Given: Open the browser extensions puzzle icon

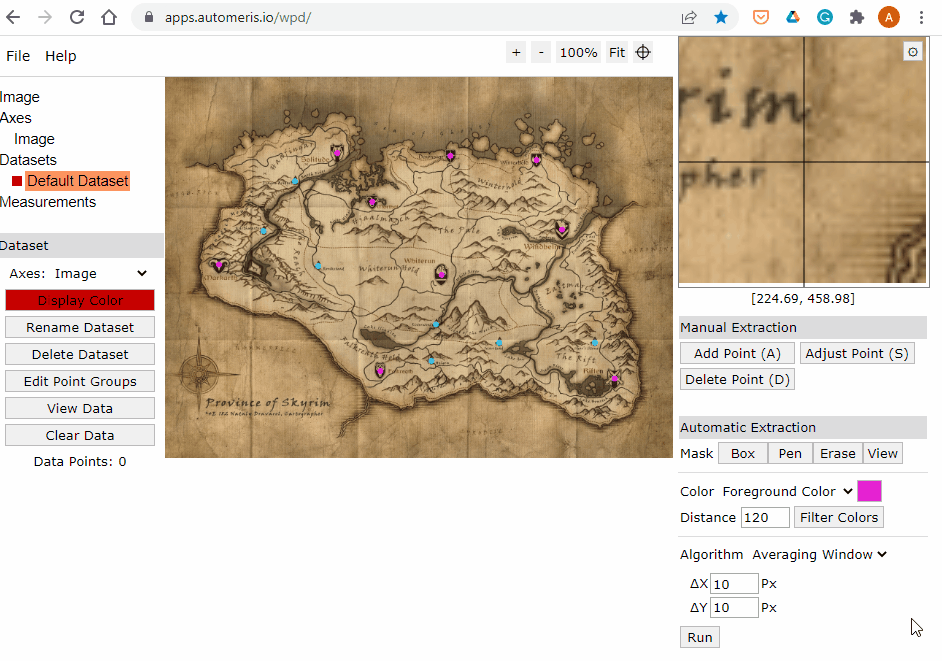Looking at the screenshot, I should pos(857,17).
